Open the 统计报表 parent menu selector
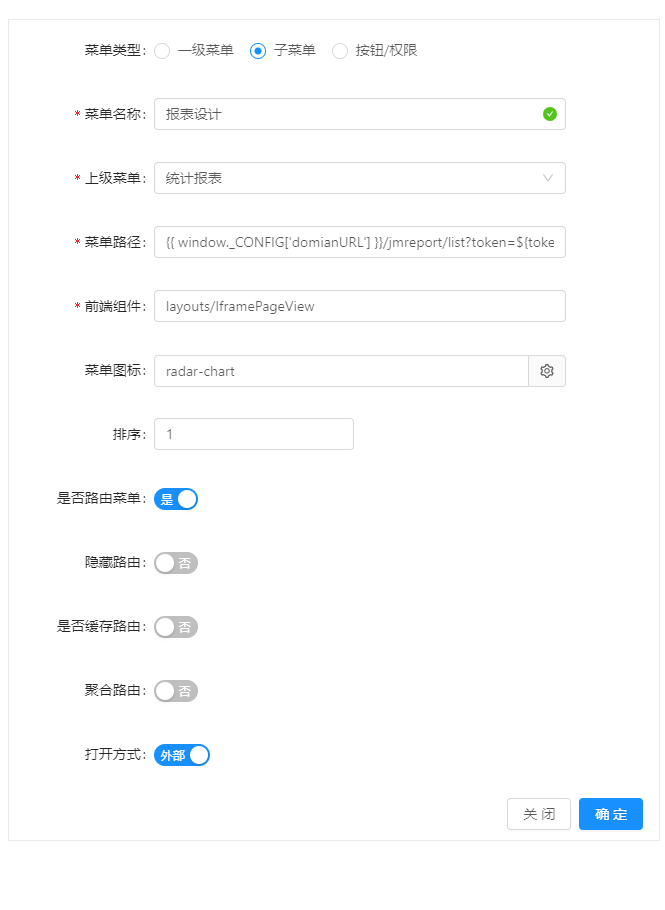The height and width of the screenshot is (910, 665). [x=360, y=178]
